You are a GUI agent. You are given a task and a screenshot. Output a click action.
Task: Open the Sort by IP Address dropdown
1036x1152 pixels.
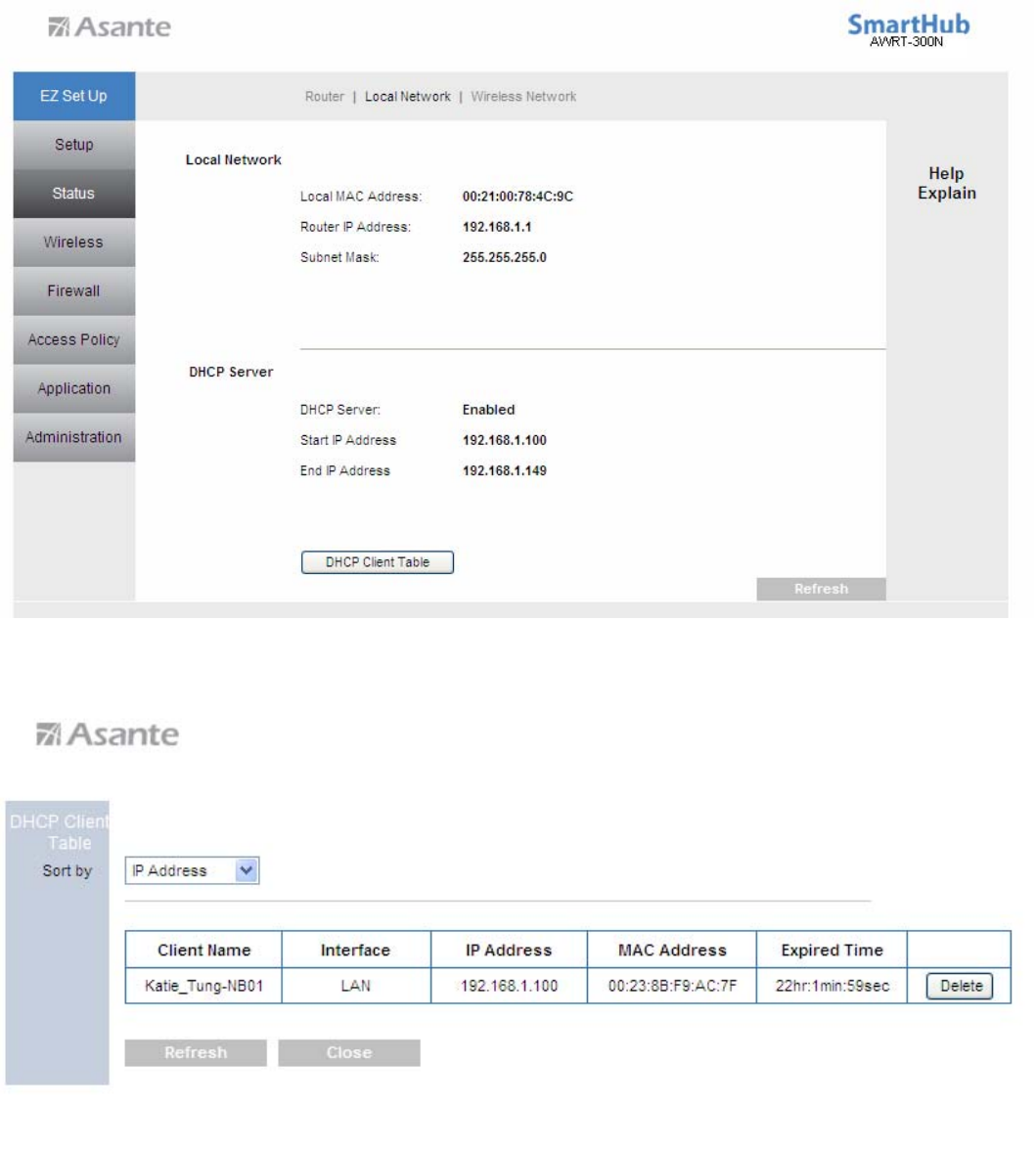(x=192, y=870)
